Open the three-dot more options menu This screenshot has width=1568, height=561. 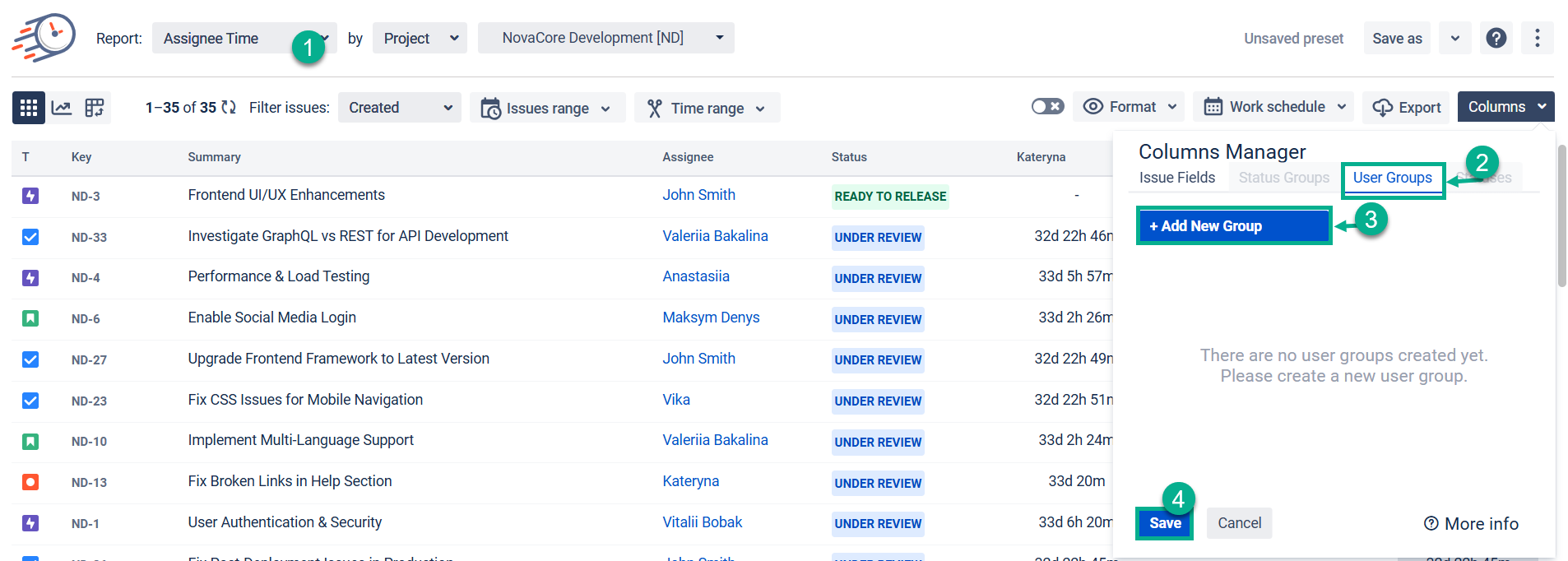coord(1537,38)
